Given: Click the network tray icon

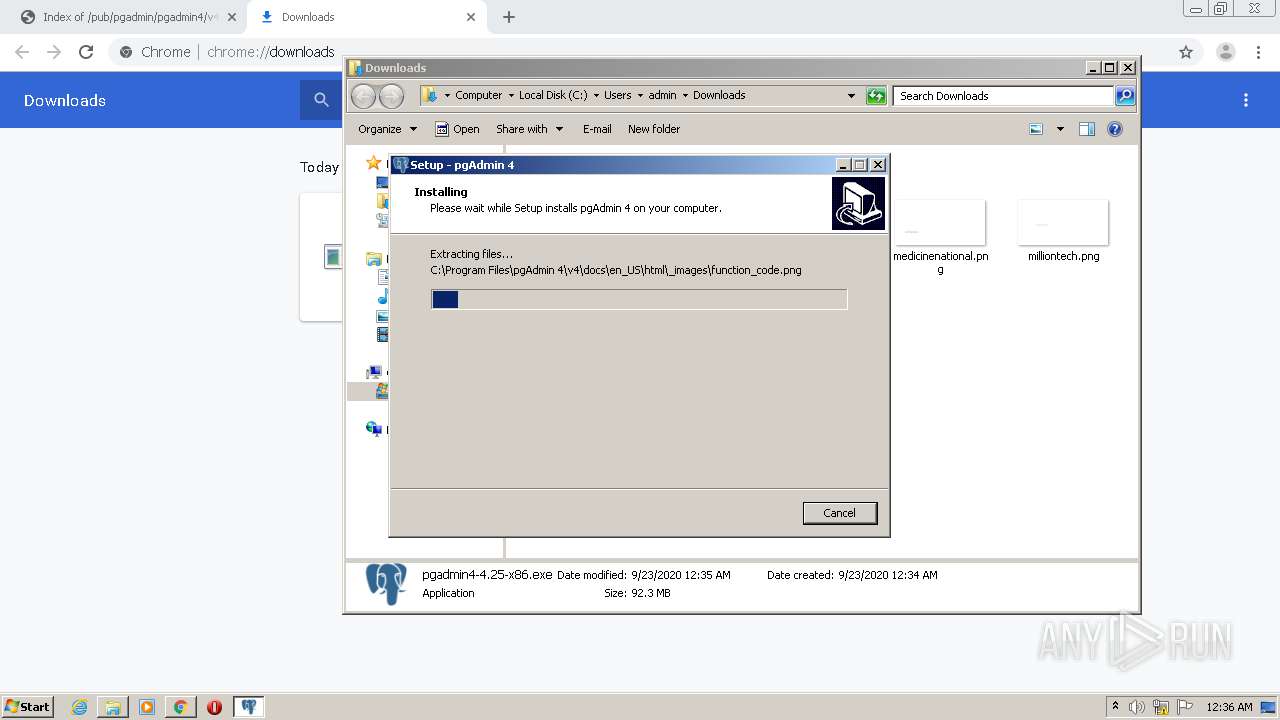Looking at the screenshot, I should coord(1161,707).
